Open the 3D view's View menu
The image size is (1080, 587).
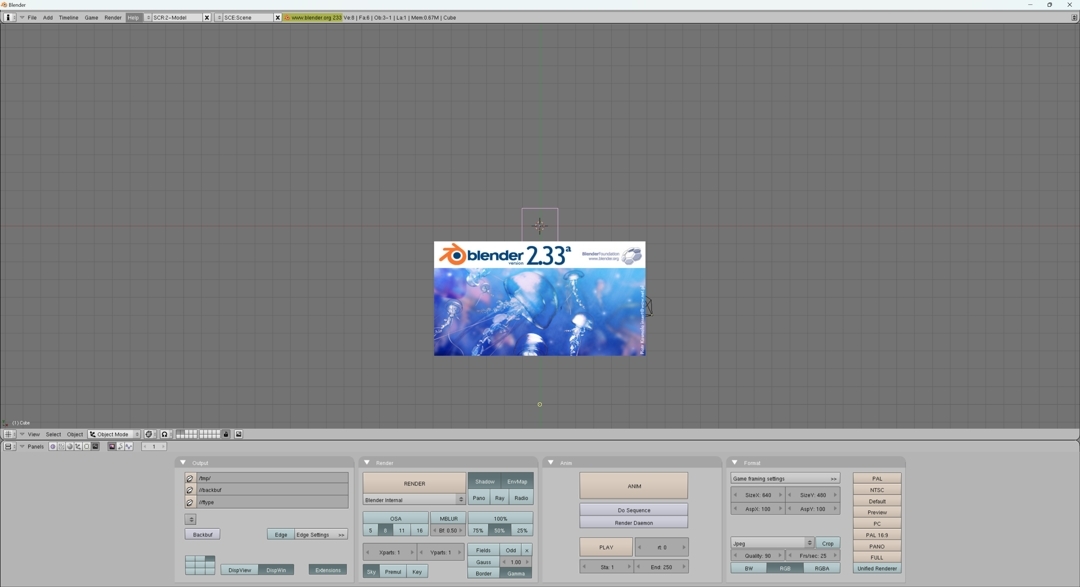[33, 434]
